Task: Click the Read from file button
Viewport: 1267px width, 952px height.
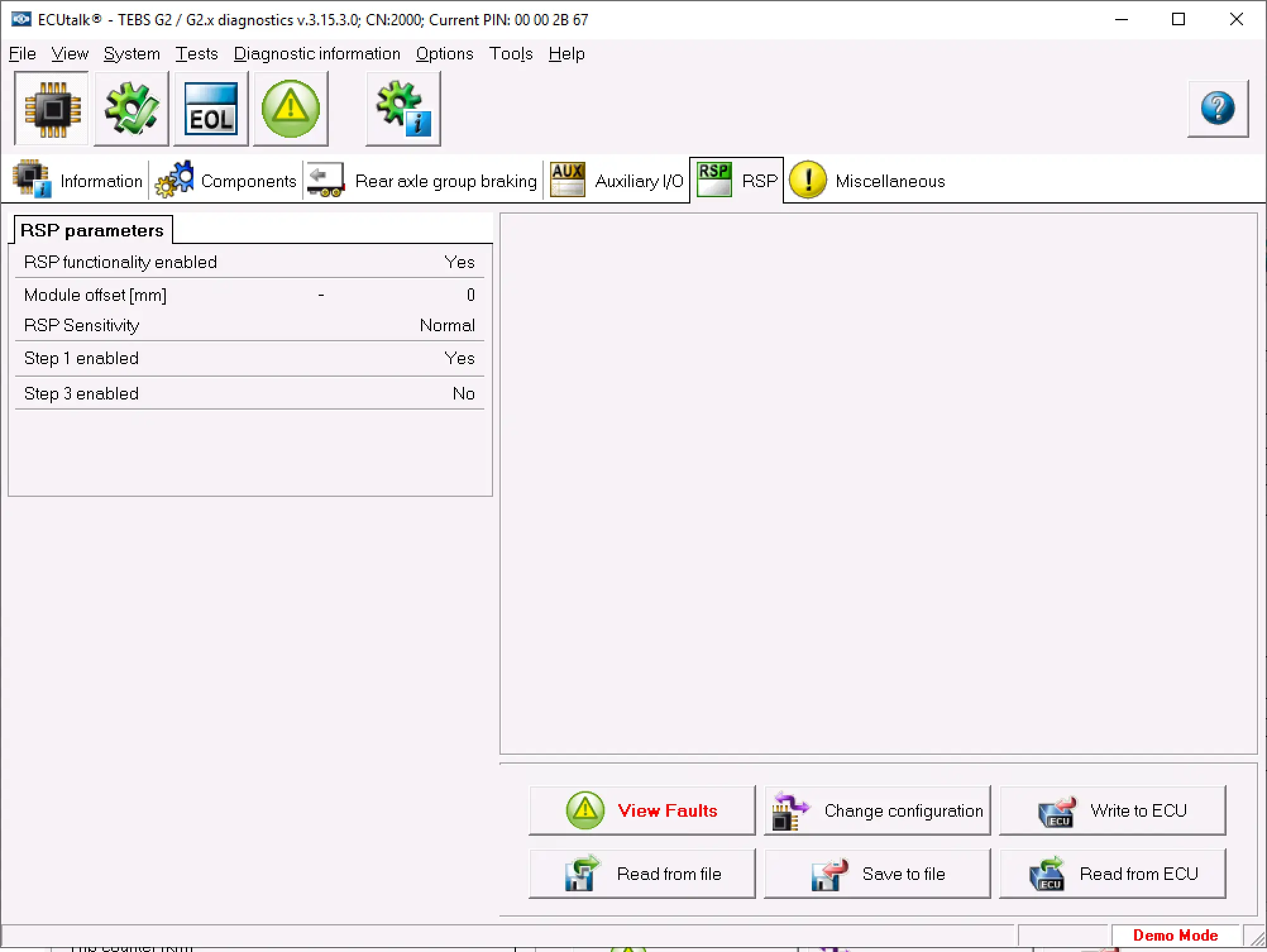Action: tap(642, 874)
